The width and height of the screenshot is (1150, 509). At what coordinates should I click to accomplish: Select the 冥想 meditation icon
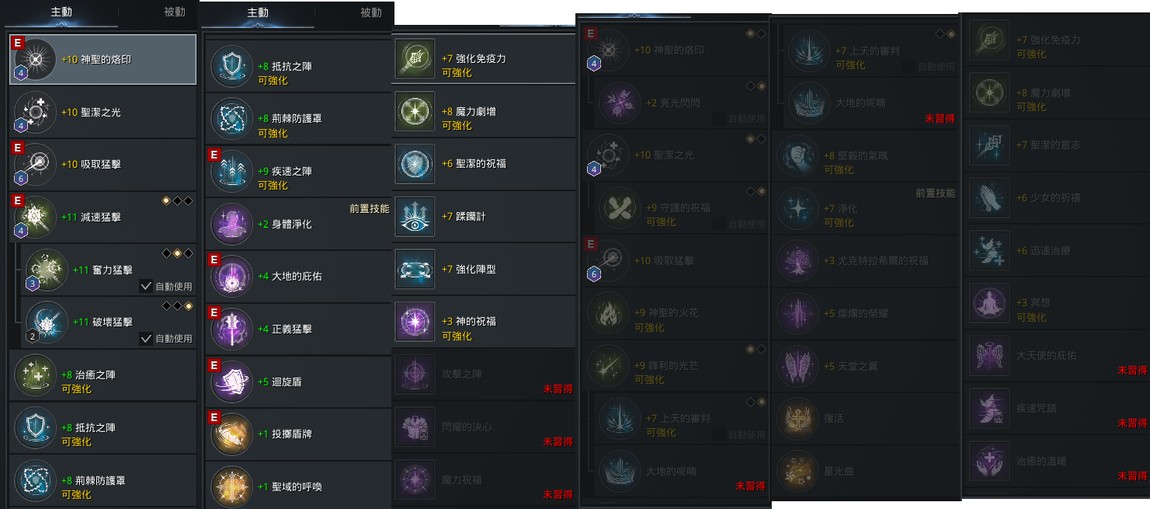(989, 303)
